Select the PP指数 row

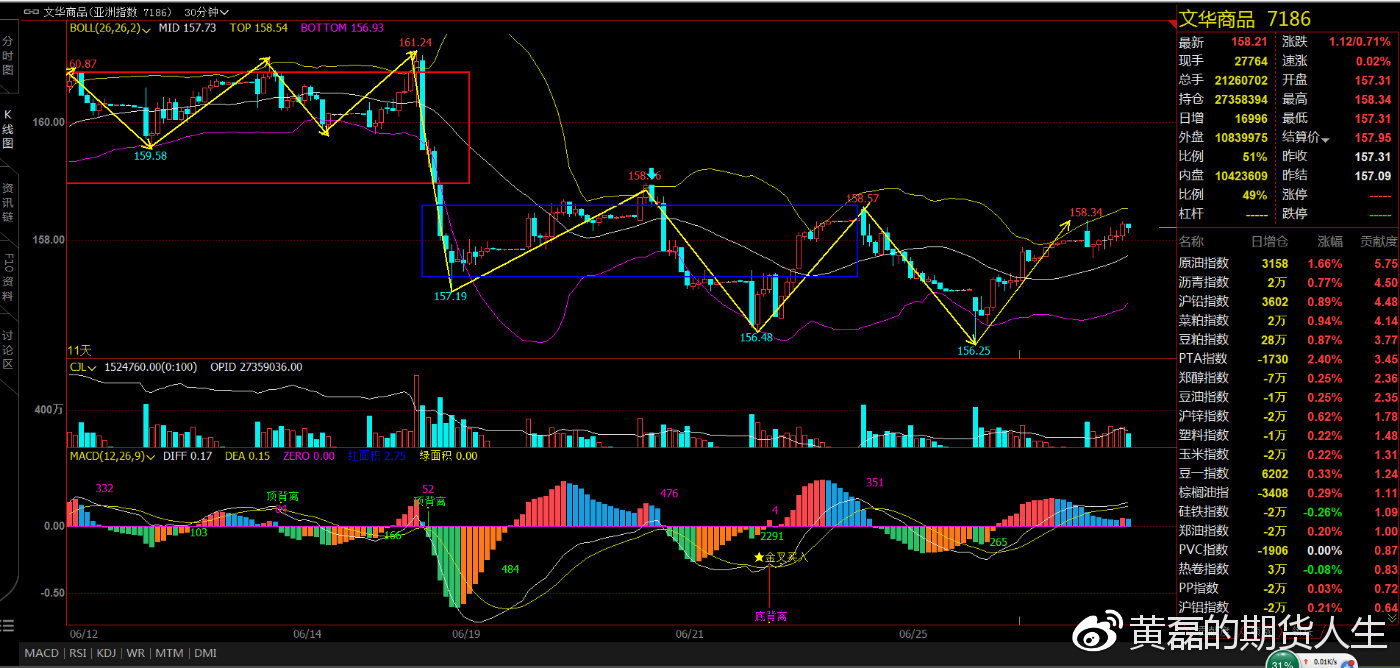tap(1288, 588)
